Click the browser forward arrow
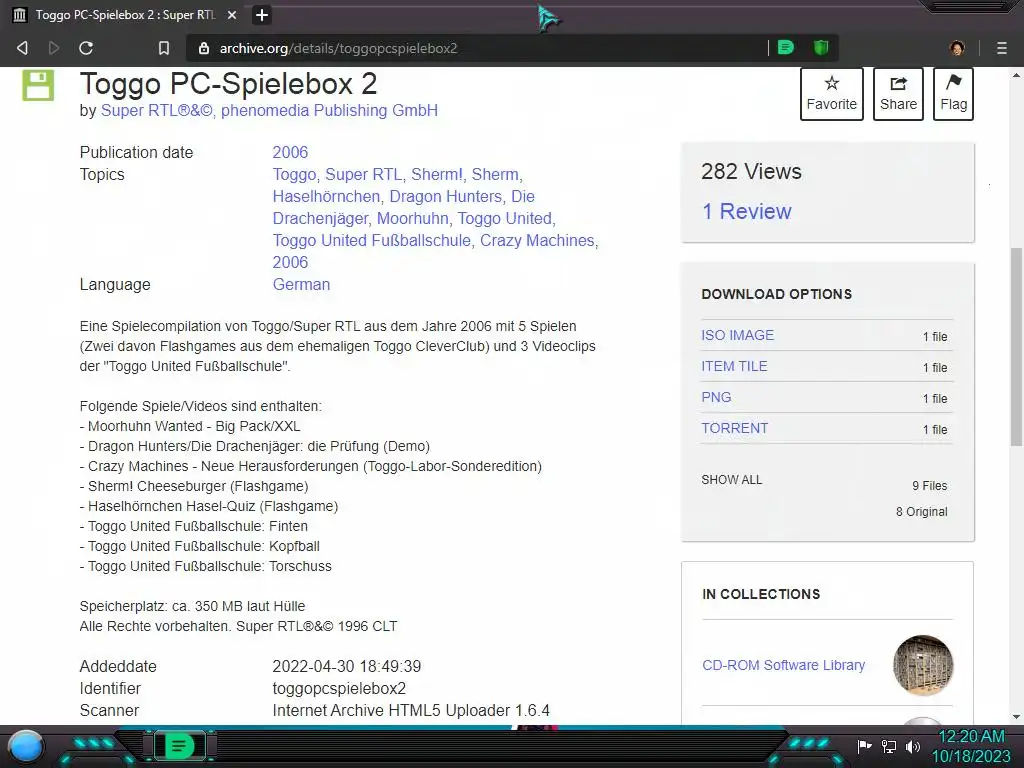1024x768 pixels. (54, 48)
